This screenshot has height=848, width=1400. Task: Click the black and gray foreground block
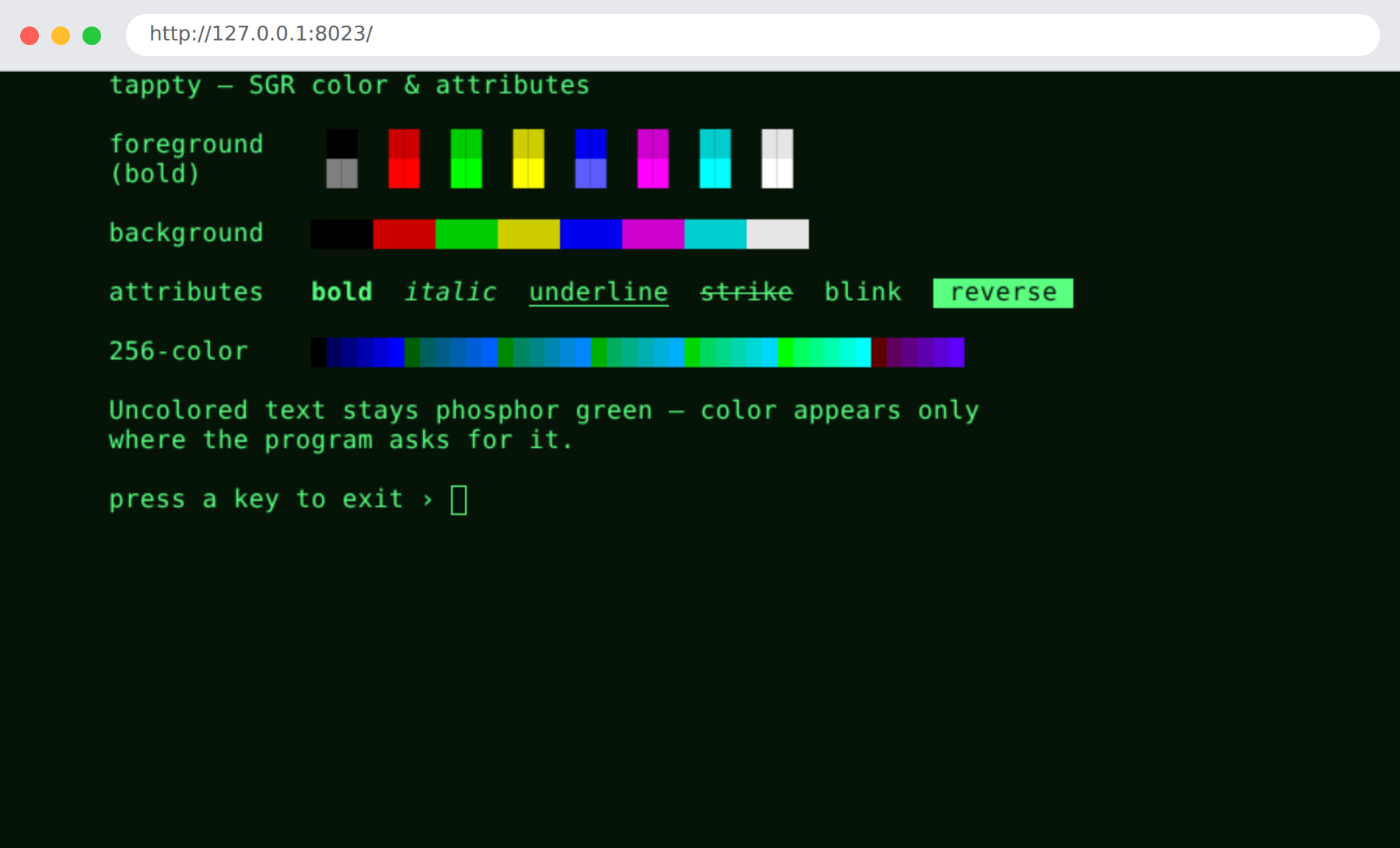342,159
